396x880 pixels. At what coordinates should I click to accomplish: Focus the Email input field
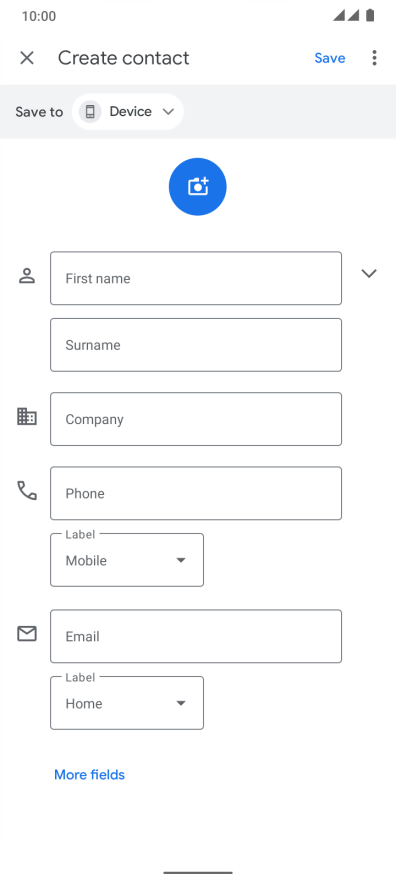(196, 636)
